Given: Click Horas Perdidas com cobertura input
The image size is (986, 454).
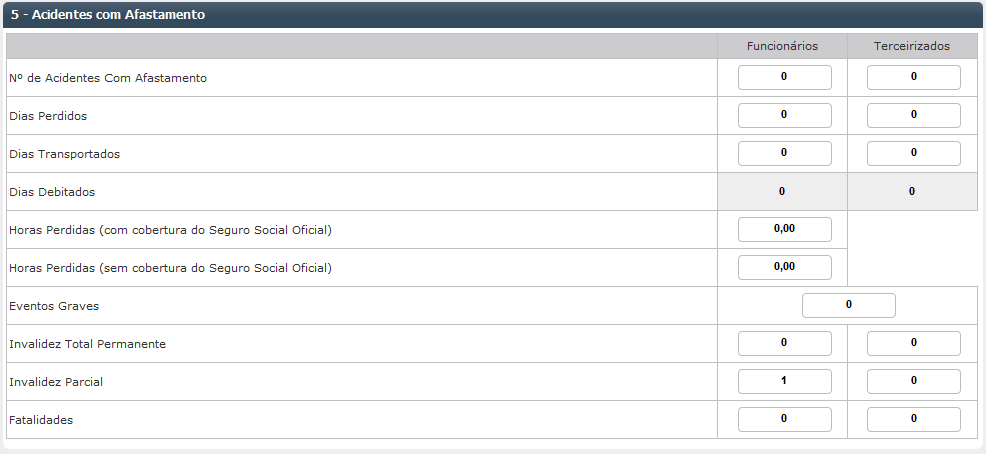Looking at the screenshot, I should tap(784, 230).
